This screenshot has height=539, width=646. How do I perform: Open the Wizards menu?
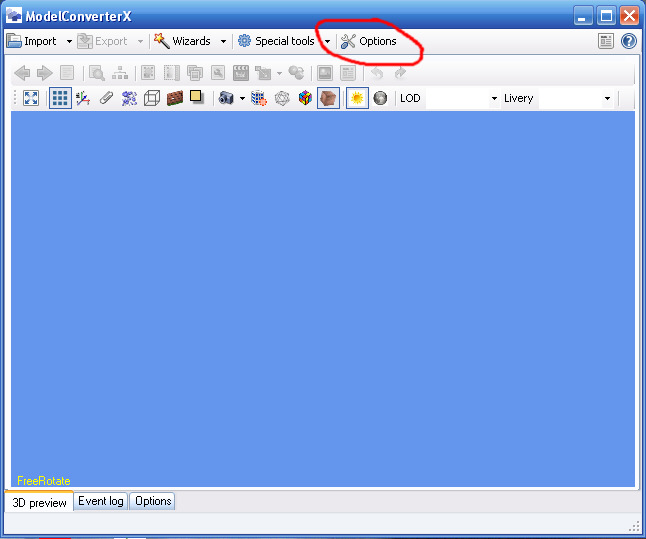point(182,41)
